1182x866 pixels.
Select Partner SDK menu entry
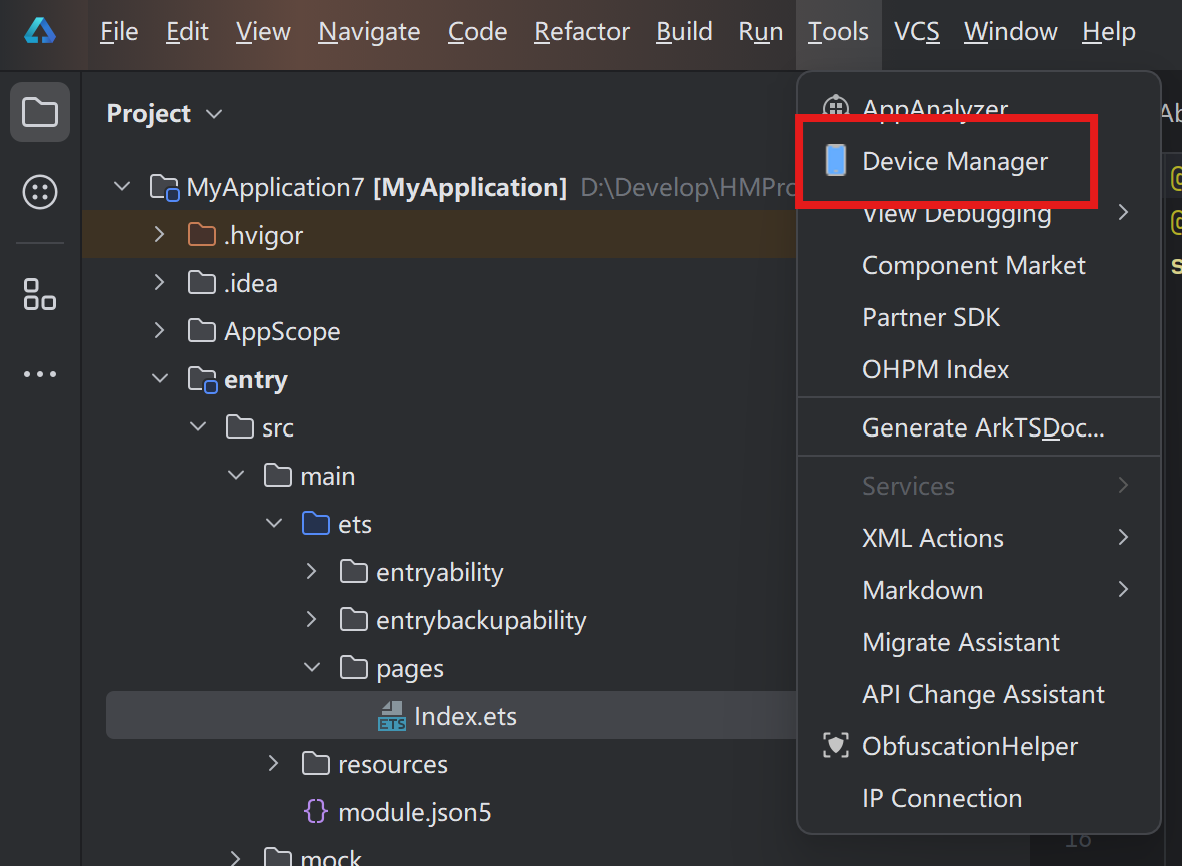click(978, 317)
